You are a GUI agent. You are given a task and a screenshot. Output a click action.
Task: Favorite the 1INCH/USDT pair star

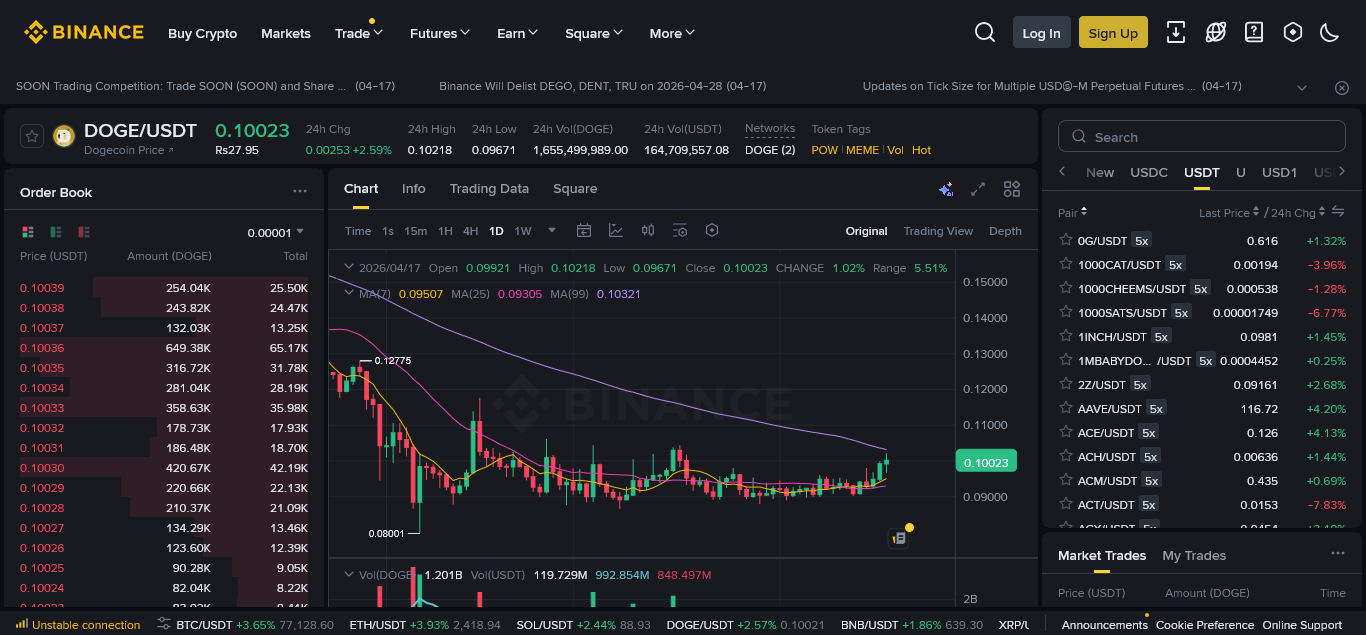point(1066,336)
